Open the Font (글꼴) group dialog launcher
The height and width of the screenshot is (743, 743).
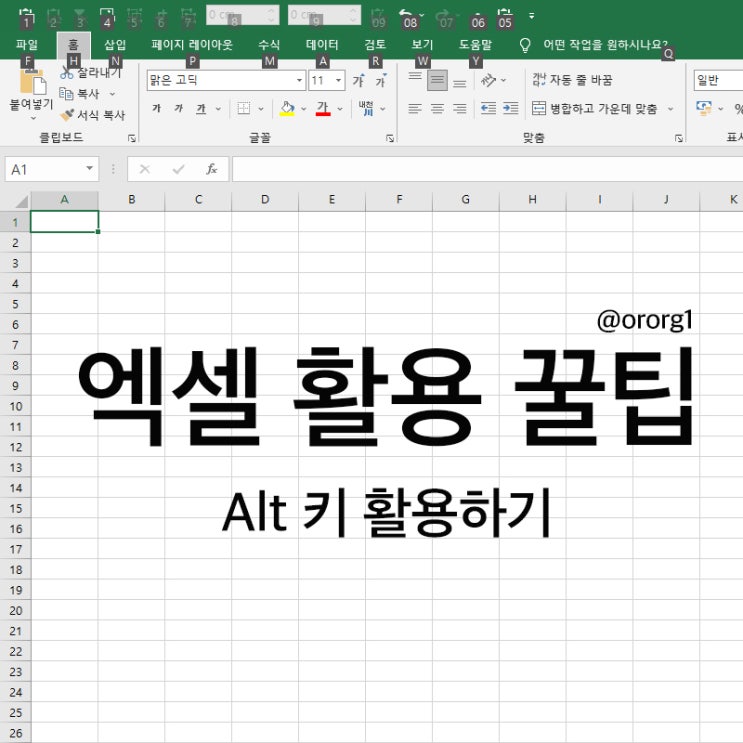click(x=390, y=138)
